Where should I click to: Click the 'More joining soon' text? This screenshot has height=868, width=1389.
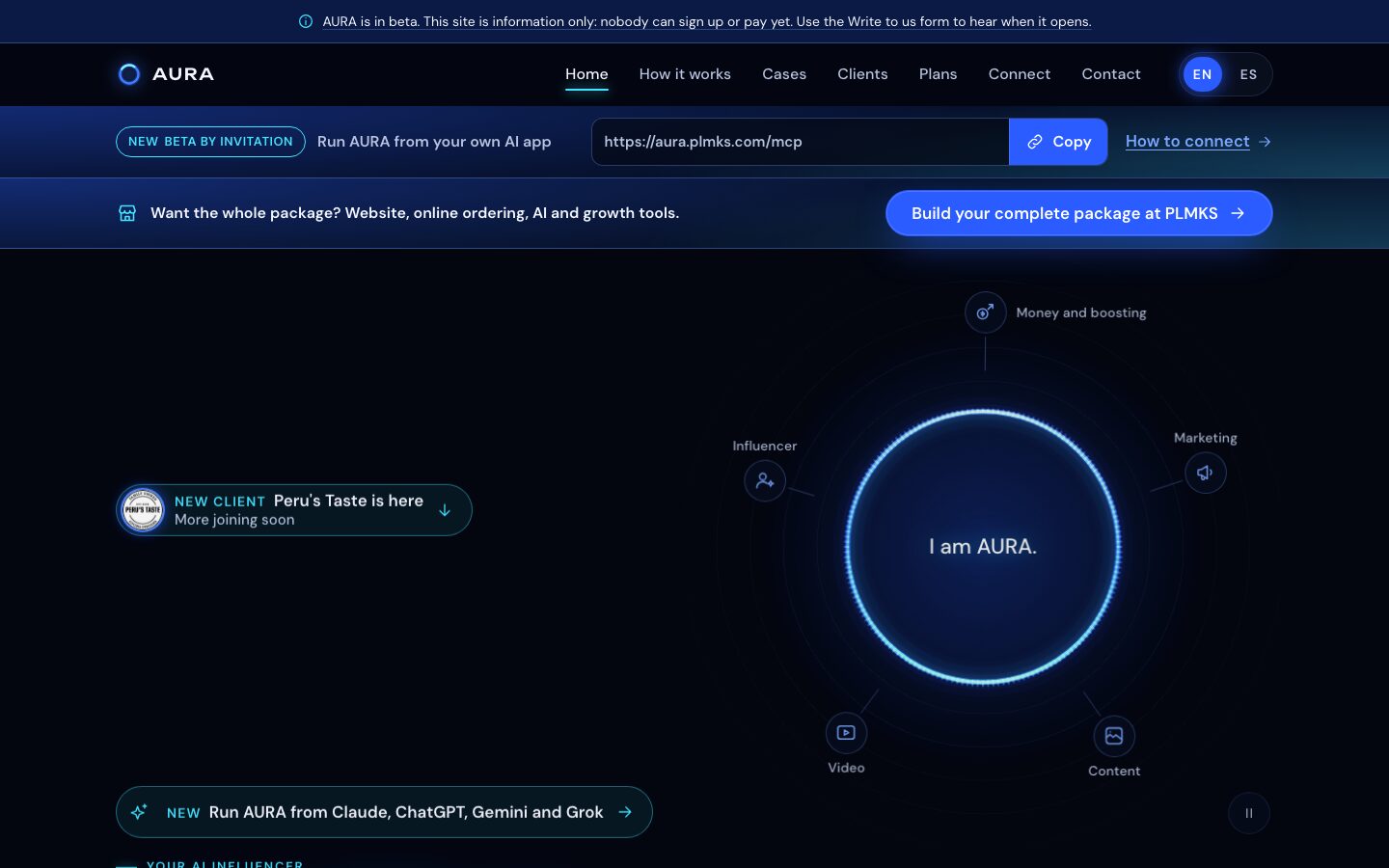click(234, 520)
